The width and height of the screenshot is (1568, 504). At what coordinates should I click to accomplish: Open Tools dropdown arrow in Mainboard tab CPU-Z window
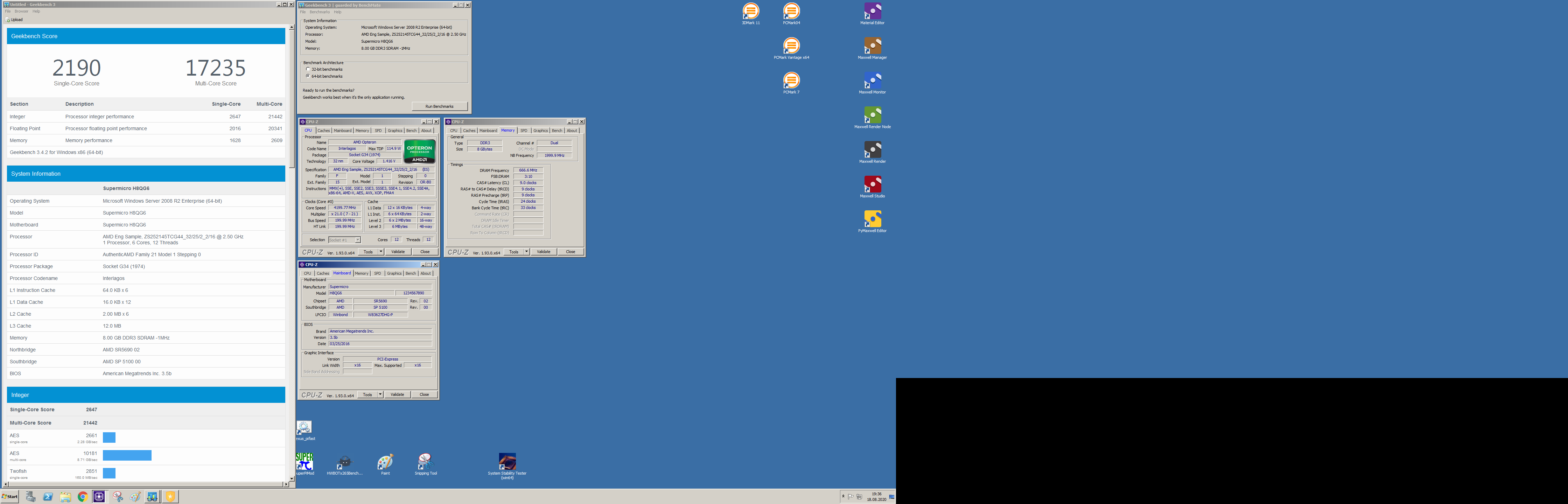pos(380,394)
